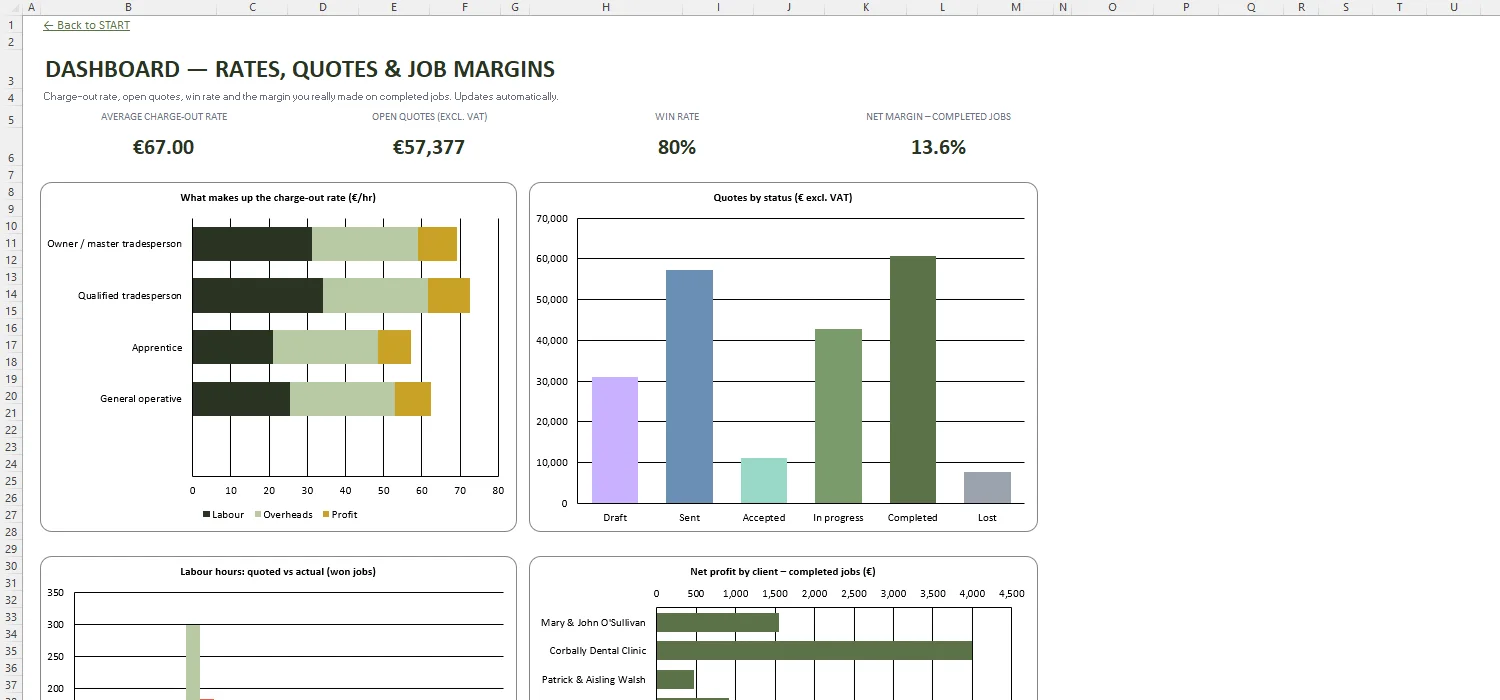Click the 4,500 axis value in Net profit chart

tap(1012, 594)
